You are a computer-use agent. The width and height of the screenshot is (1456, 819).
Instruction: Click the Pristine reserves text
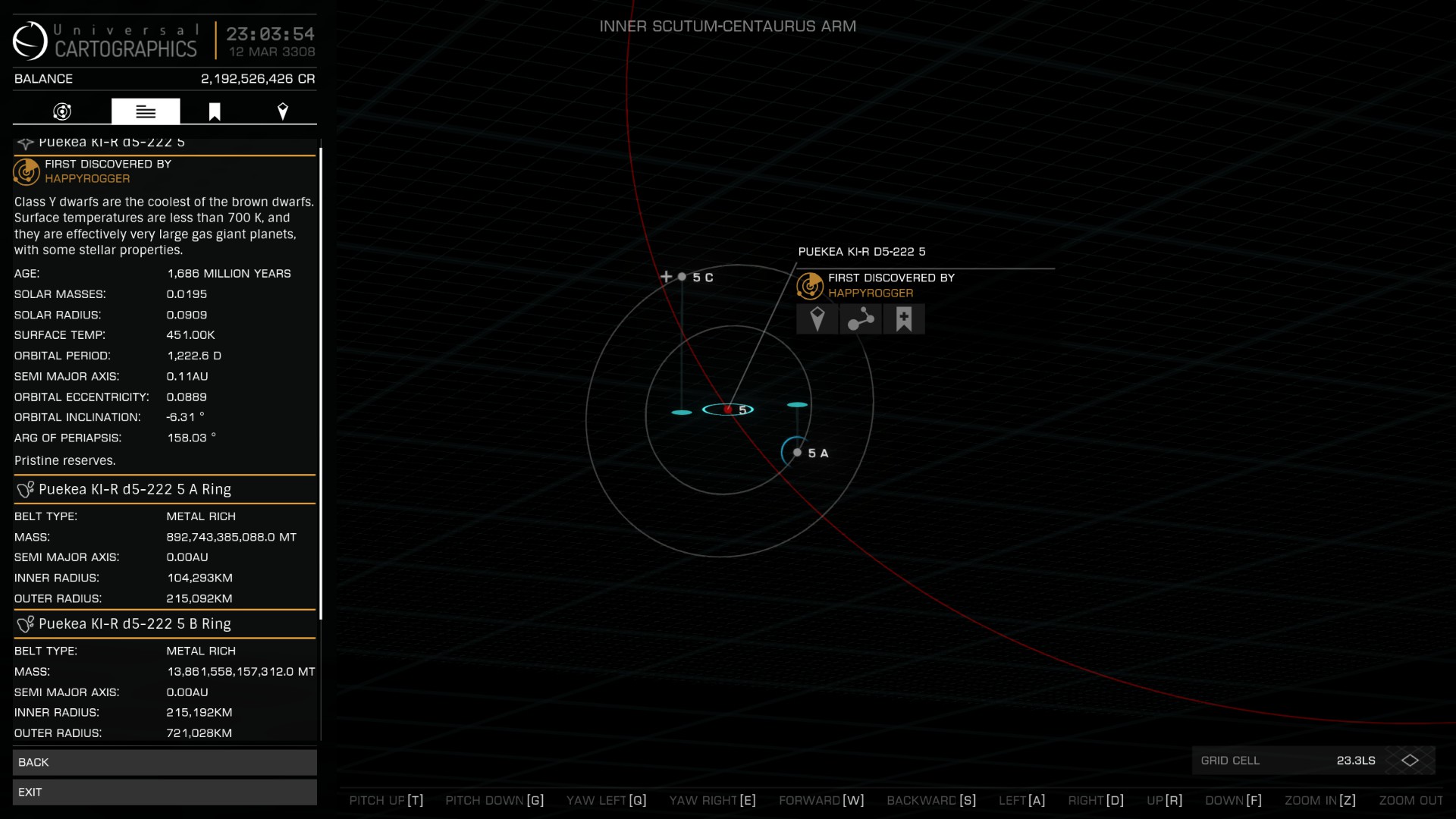tap(65, 461)
